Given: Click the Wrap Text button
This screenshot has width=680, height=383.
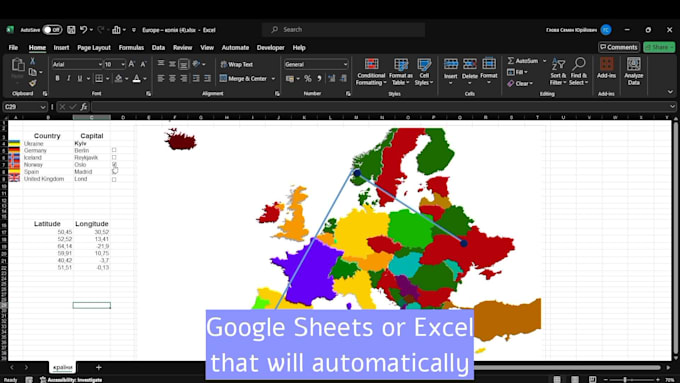Looking at the screenshot, I should pos(237,64).
